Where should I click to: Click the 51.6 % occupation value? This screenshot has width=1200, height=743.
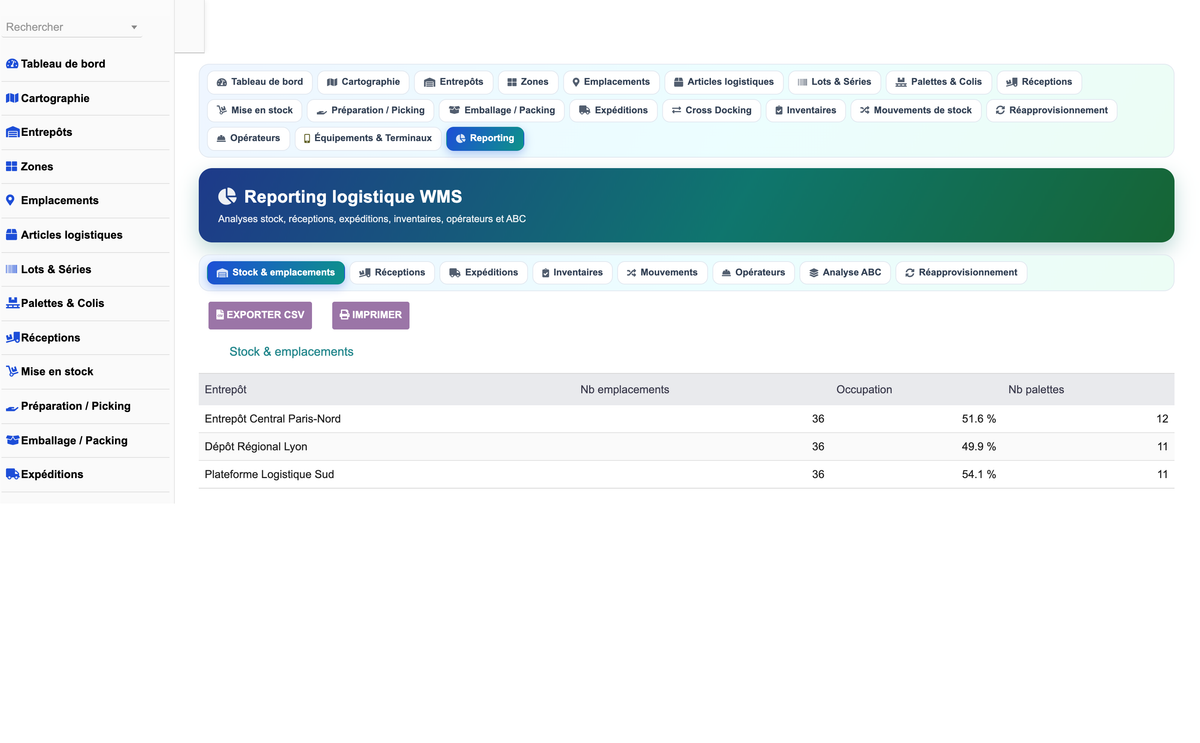[x=979, y=419]
